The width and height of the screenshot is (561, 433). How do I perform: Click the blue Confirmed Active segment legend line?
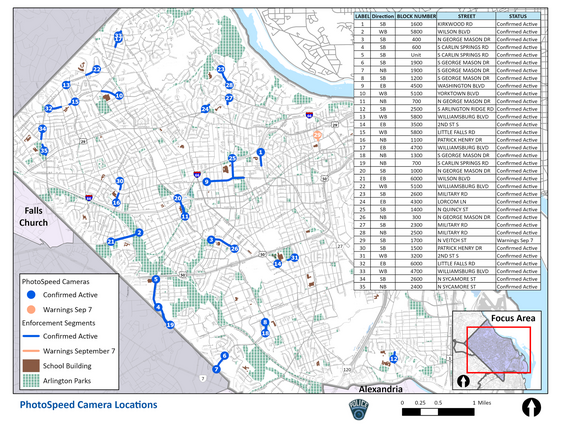[31, 336]
